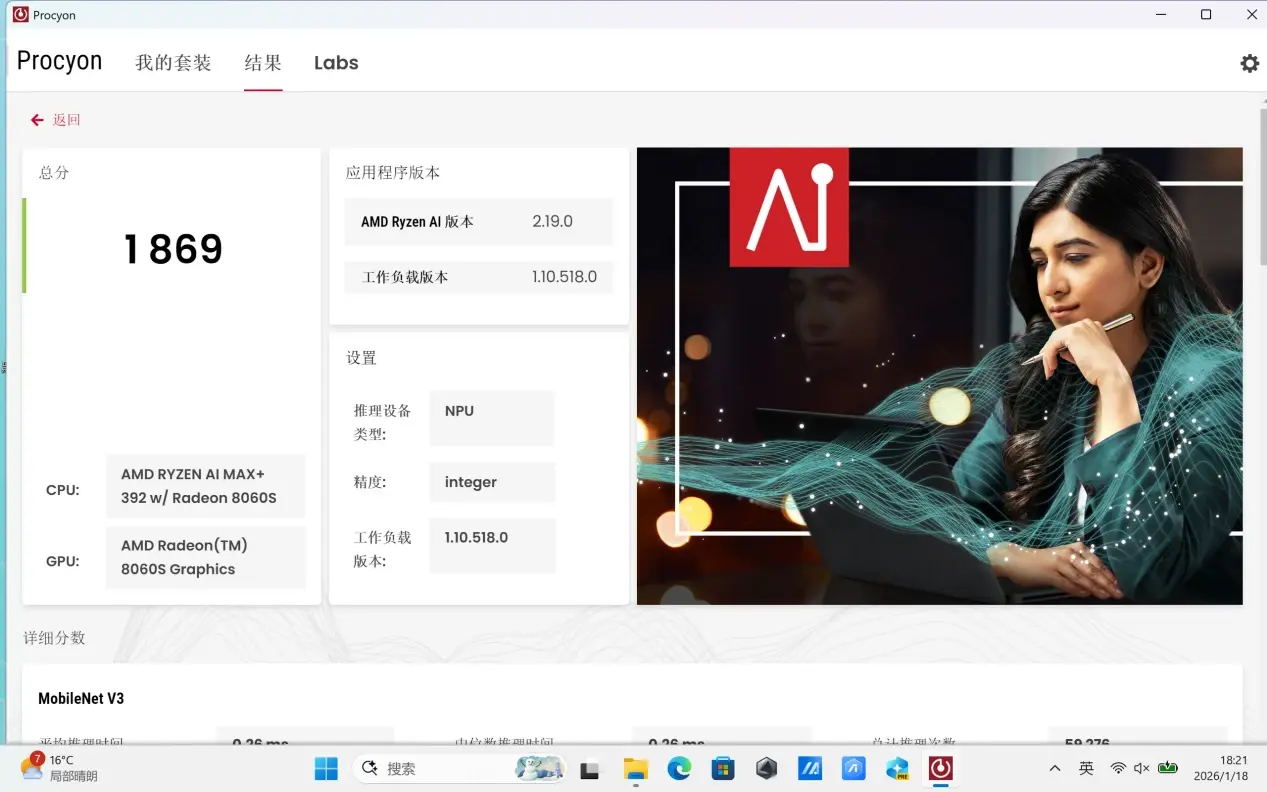Click the 工作负载版本 1.10.518.0 row
This screenshot has width=1267, height=792.
(478, 277)
